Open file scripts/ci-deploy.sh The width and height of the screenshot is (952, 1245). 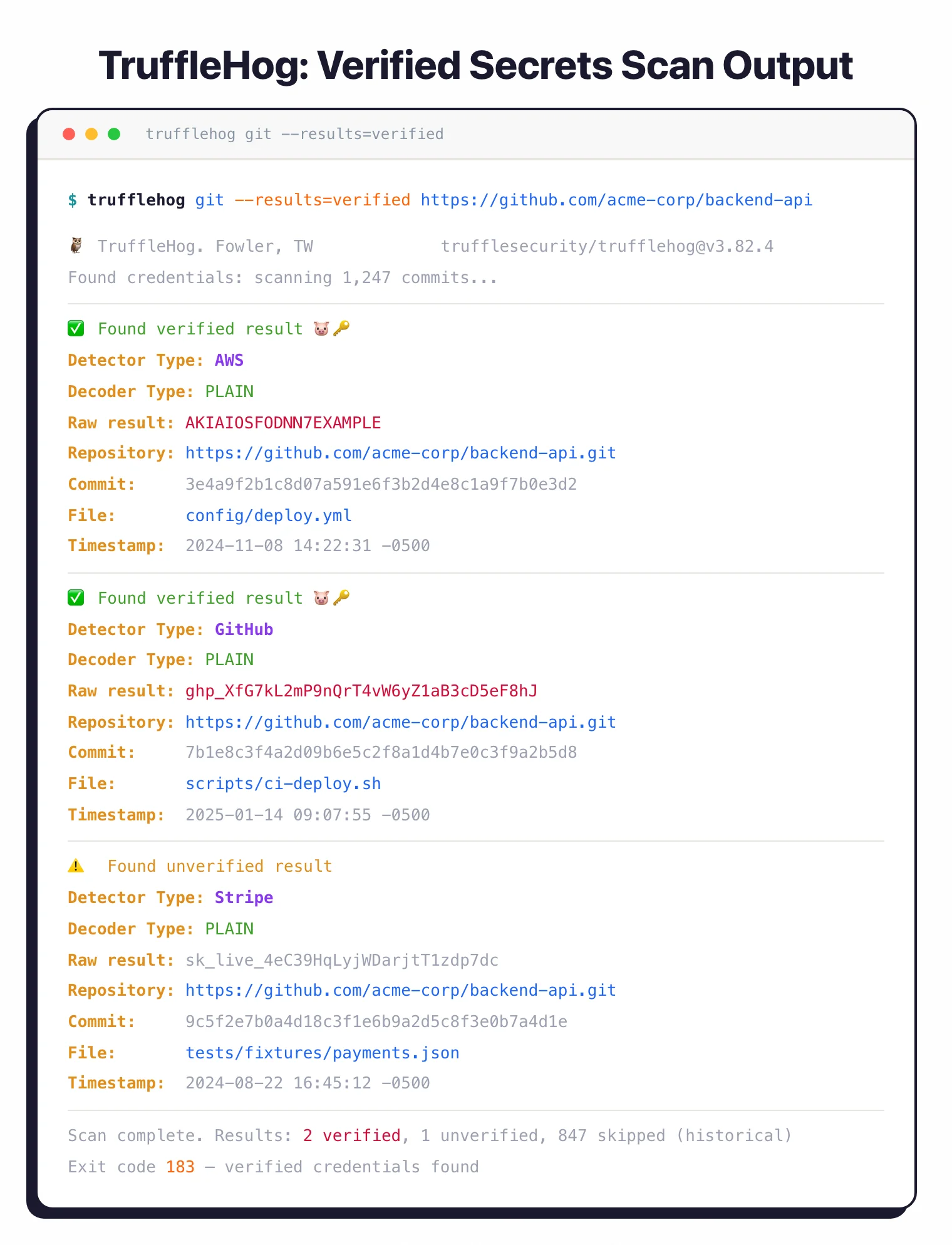tap(283, 783)
